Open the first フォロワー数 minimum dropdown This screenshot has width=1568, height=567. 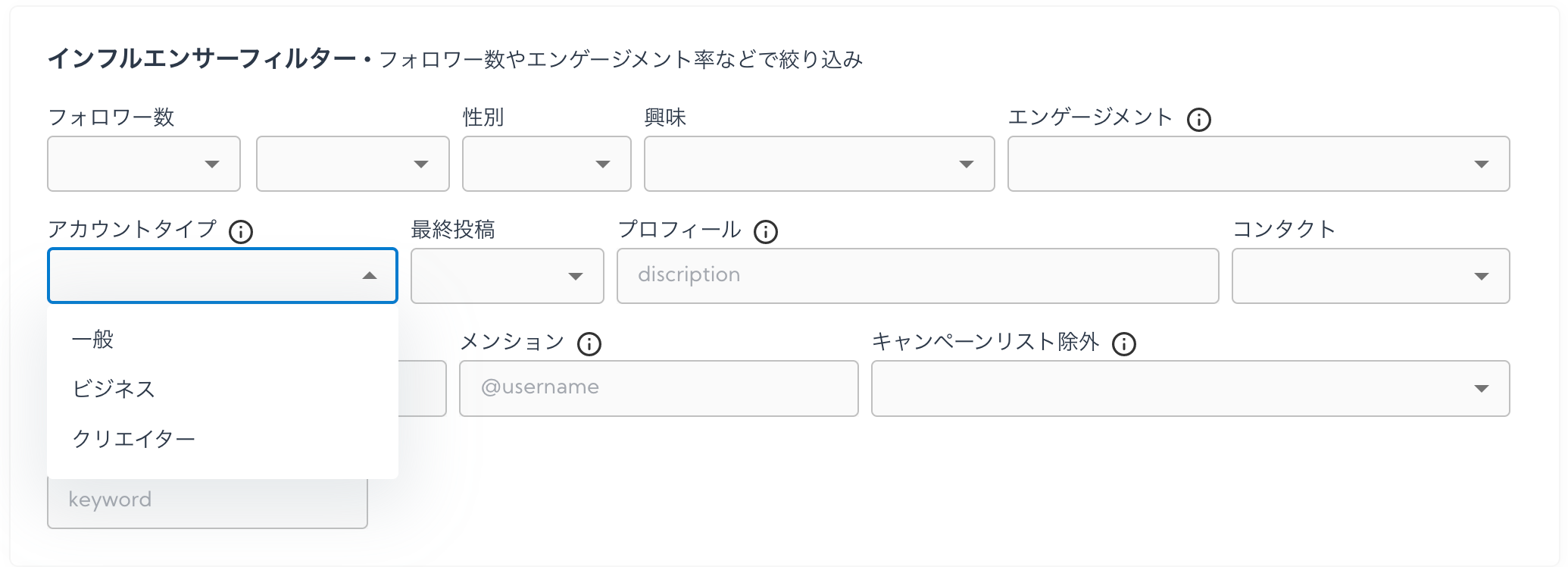coord(144,164)
